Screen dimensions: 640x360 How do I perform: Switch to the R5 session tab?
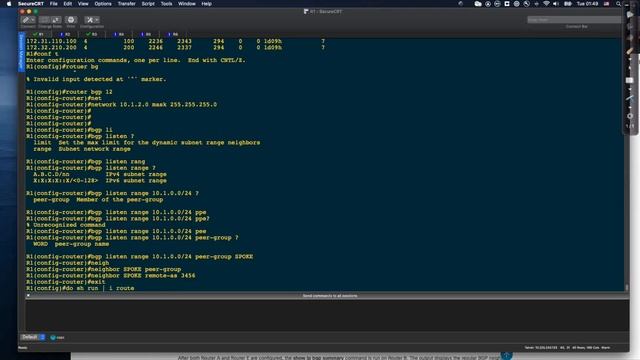[x=146, y=34]
